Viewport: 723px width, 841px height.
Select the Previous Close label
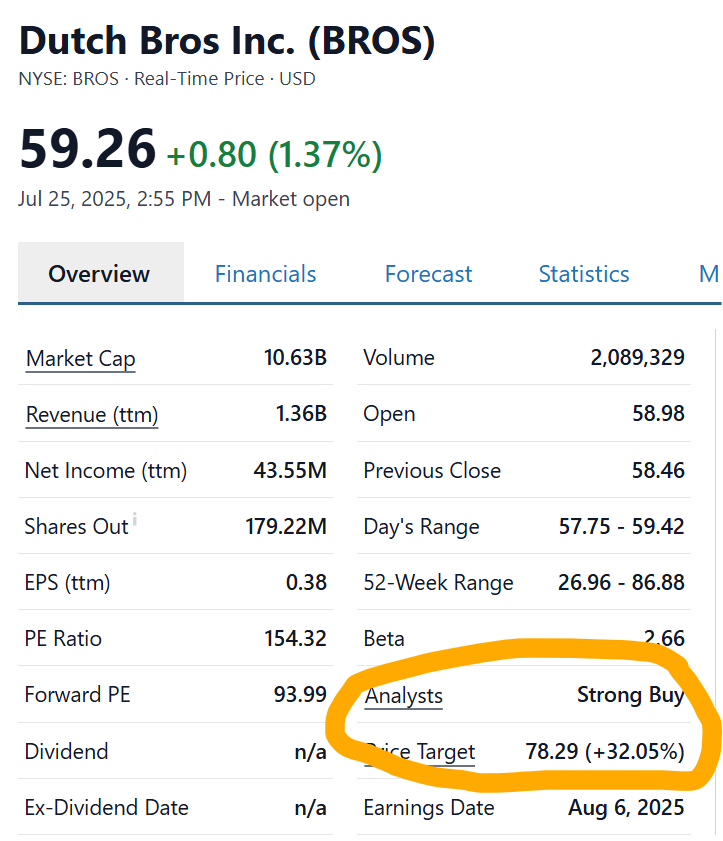pyautogui.click(x=432, y=471)
